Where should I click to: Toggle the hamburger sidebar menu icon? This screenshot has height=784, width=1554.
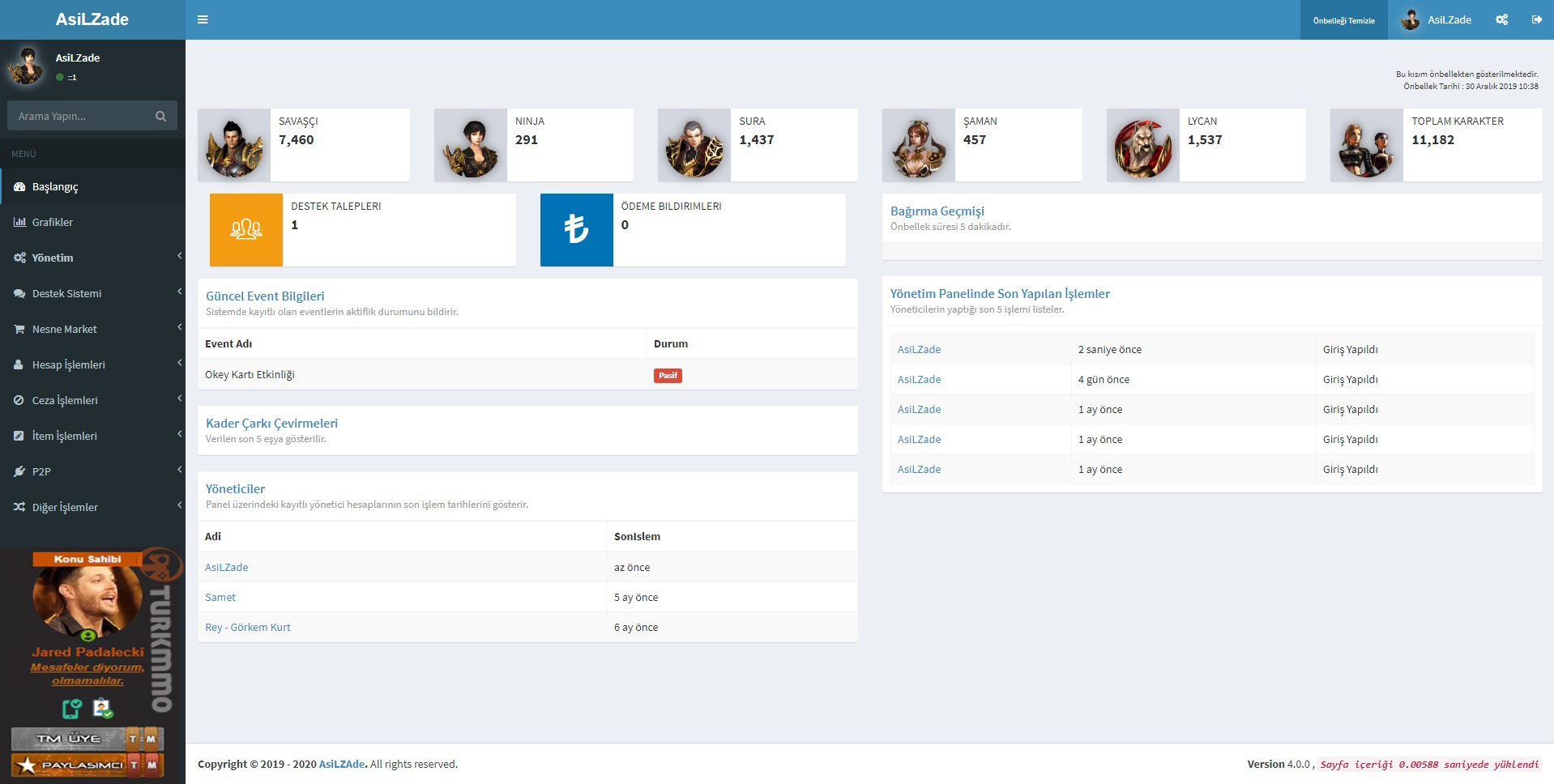tap(203, 19)
